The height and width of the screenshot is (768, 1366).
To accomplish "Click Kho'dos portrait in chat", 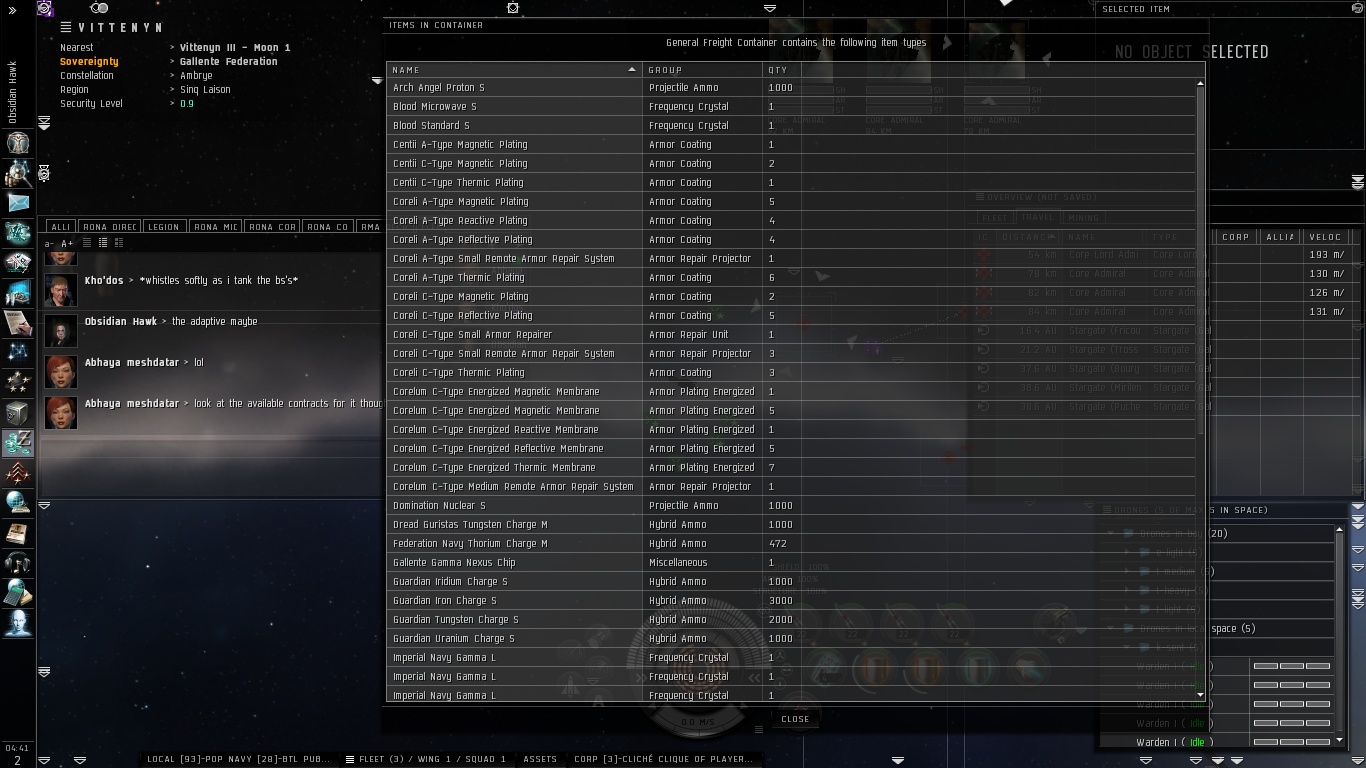I will [61, 289].
